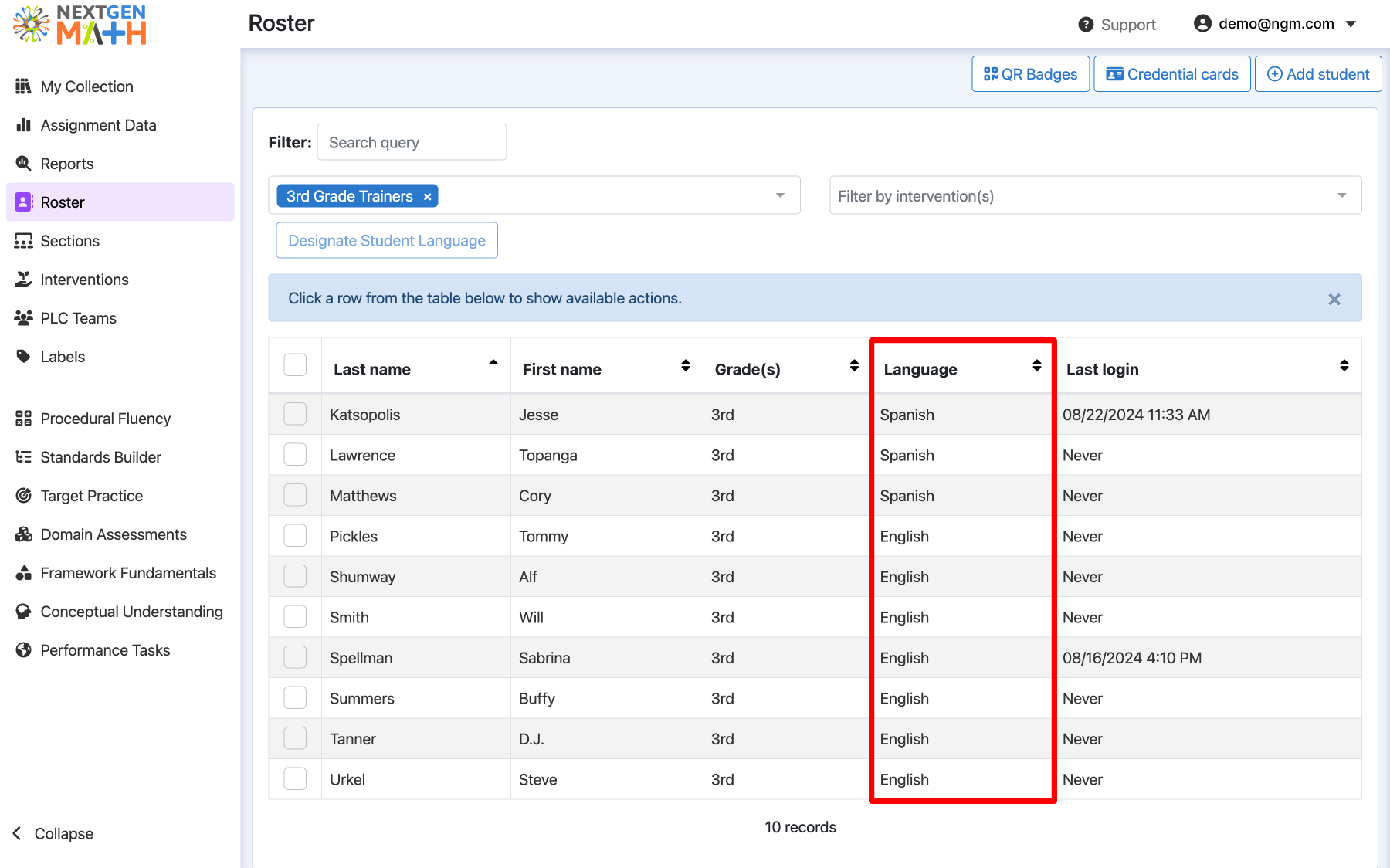This screenshot has height=868, width=1390.
Task: Click the Roster person icon
Action: [24, 202]
